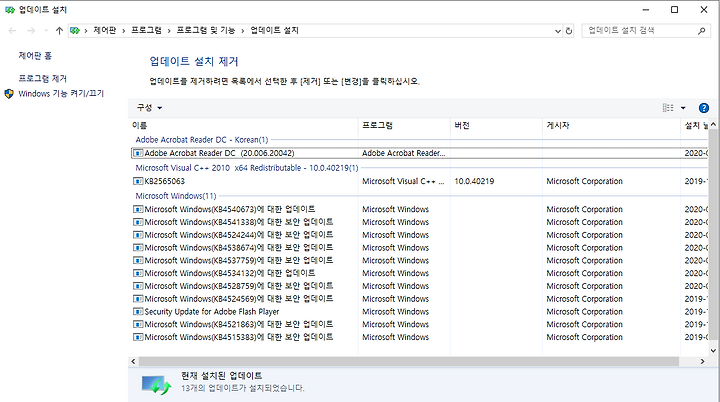Screen dimensions: 720x402
Task: Click Microsoft Visual C++ program cell
Action: [x=403, y=181]
